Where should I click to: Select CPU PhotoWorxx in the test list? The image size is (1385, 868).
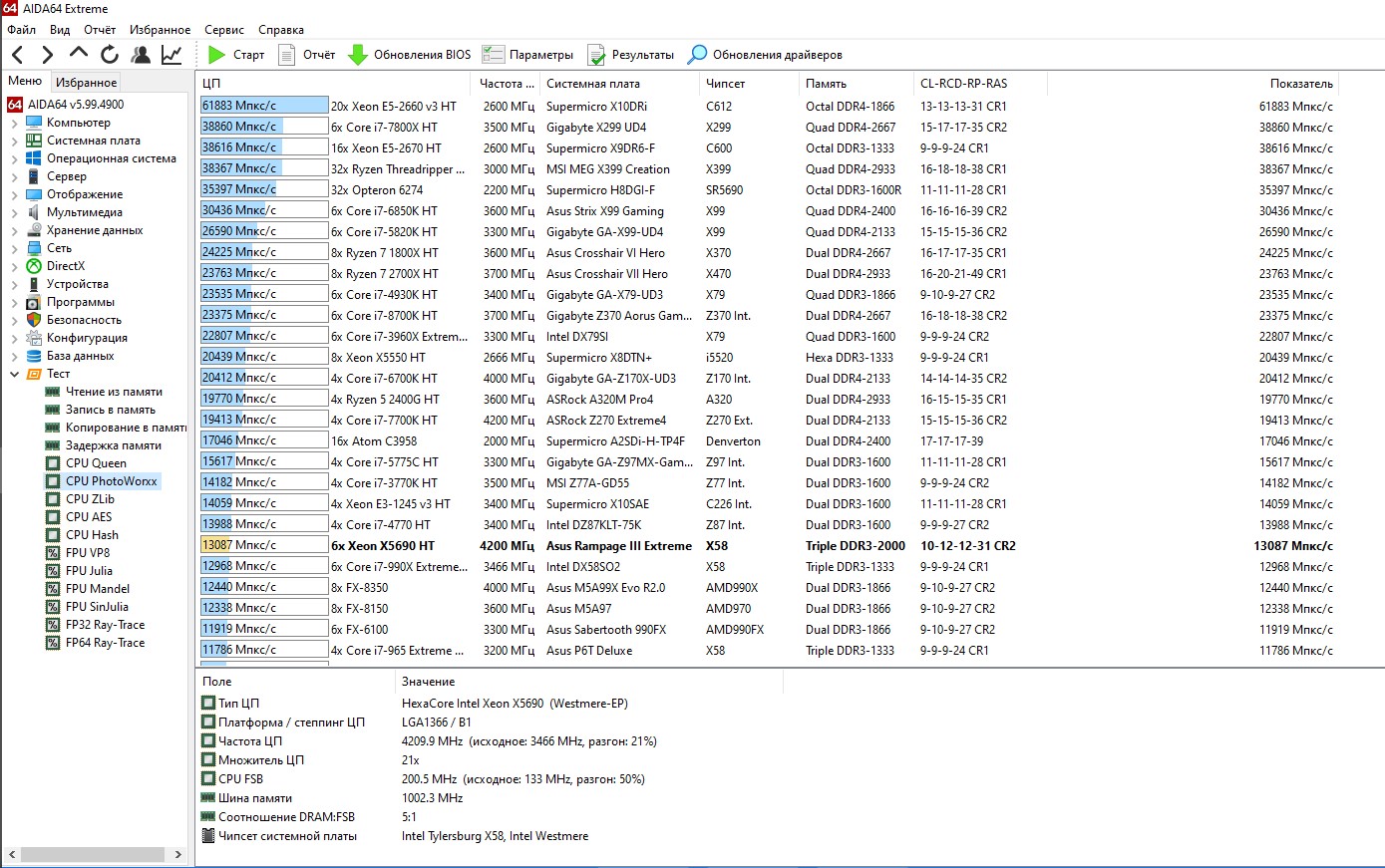(102, 481)
